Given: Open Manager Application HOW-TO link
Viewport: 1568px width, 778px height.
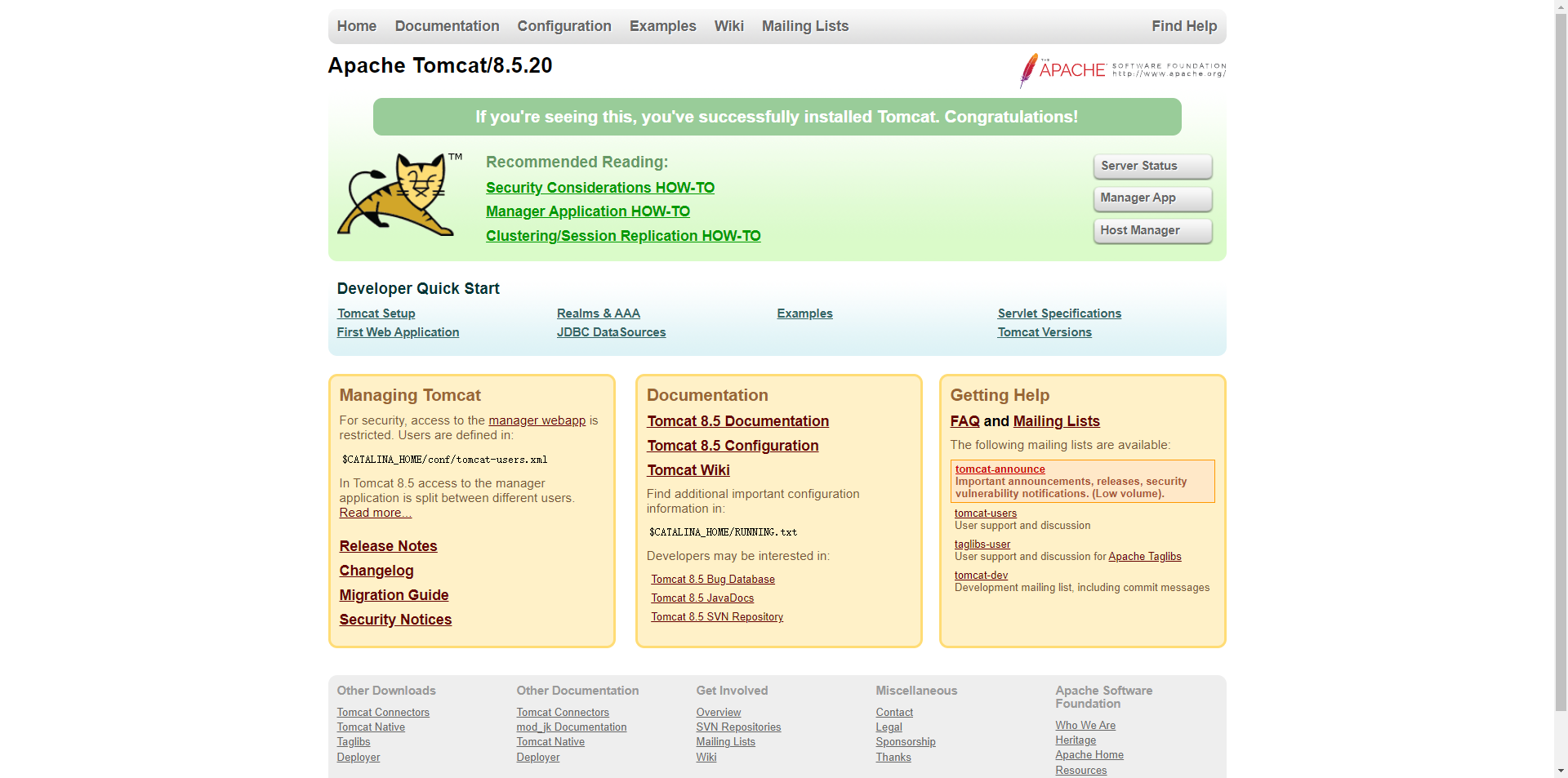Looking at the screenshot, I should pos(588,211).
